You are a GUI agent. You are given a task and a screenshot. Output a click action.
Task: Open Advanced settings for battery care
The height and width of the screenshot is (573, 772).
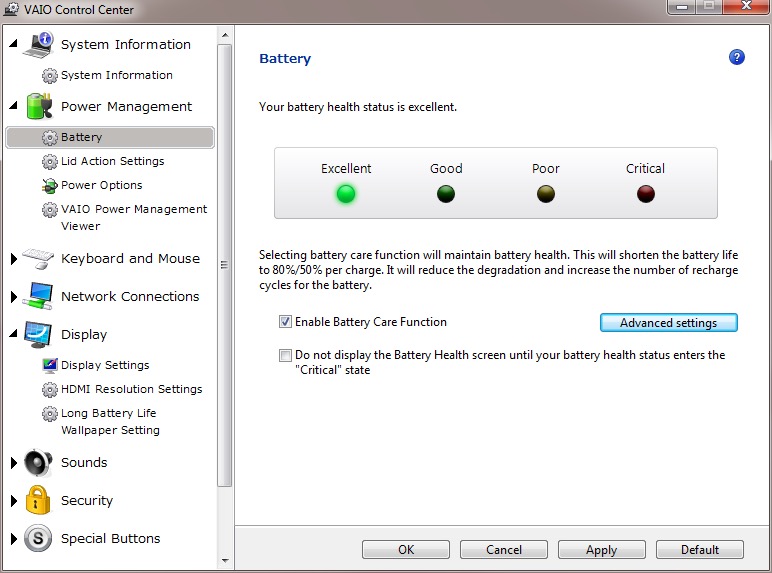[x=668, y=323]
